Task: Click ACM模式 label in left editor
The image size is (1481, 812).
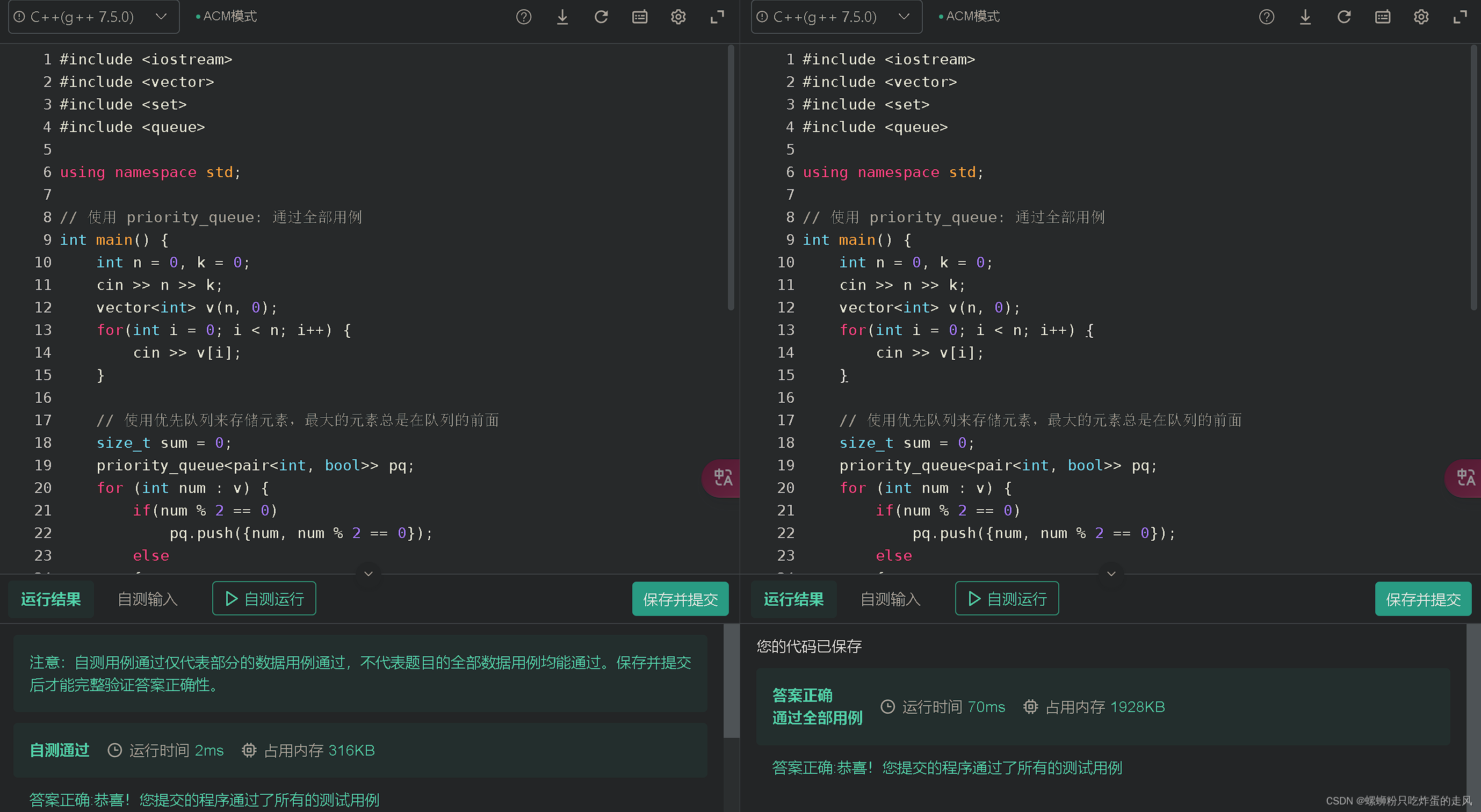Action: point(229,16)
